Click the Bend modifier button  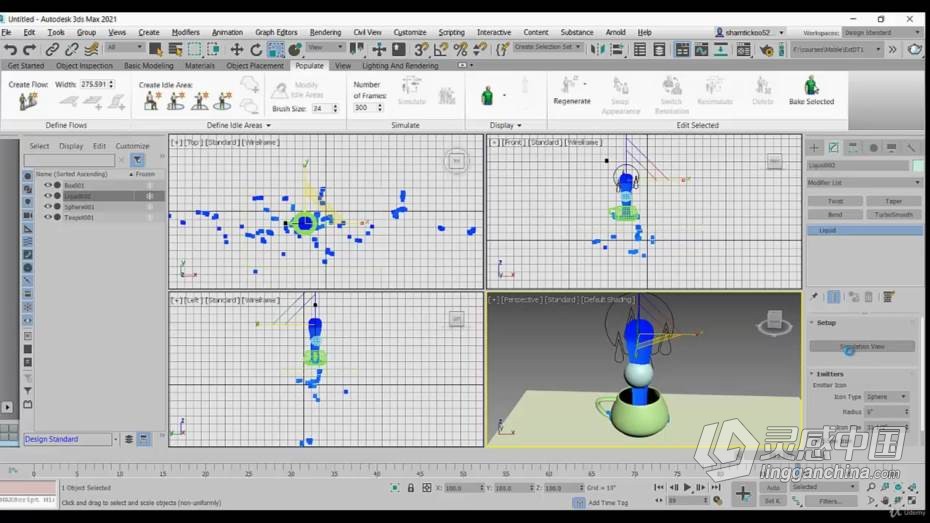[x=835, y=215]
